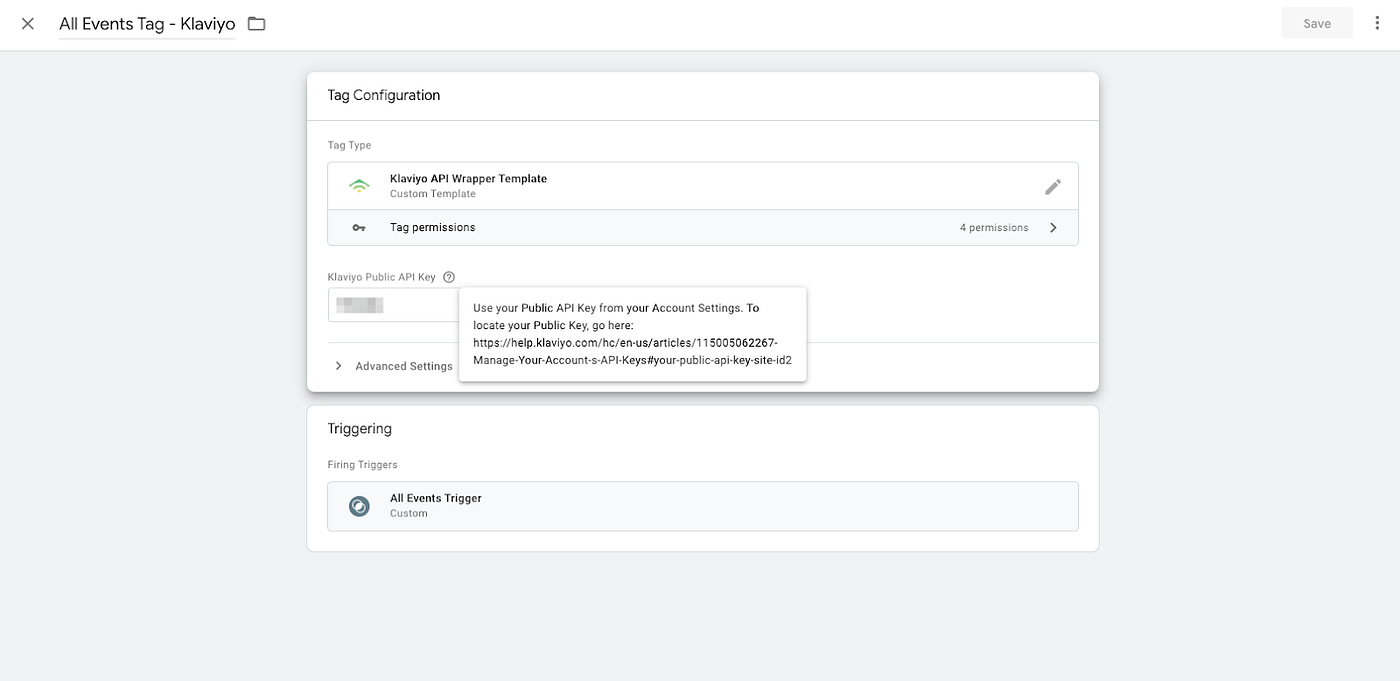
Task: Save the All Events Tag
Action: 1316,22
